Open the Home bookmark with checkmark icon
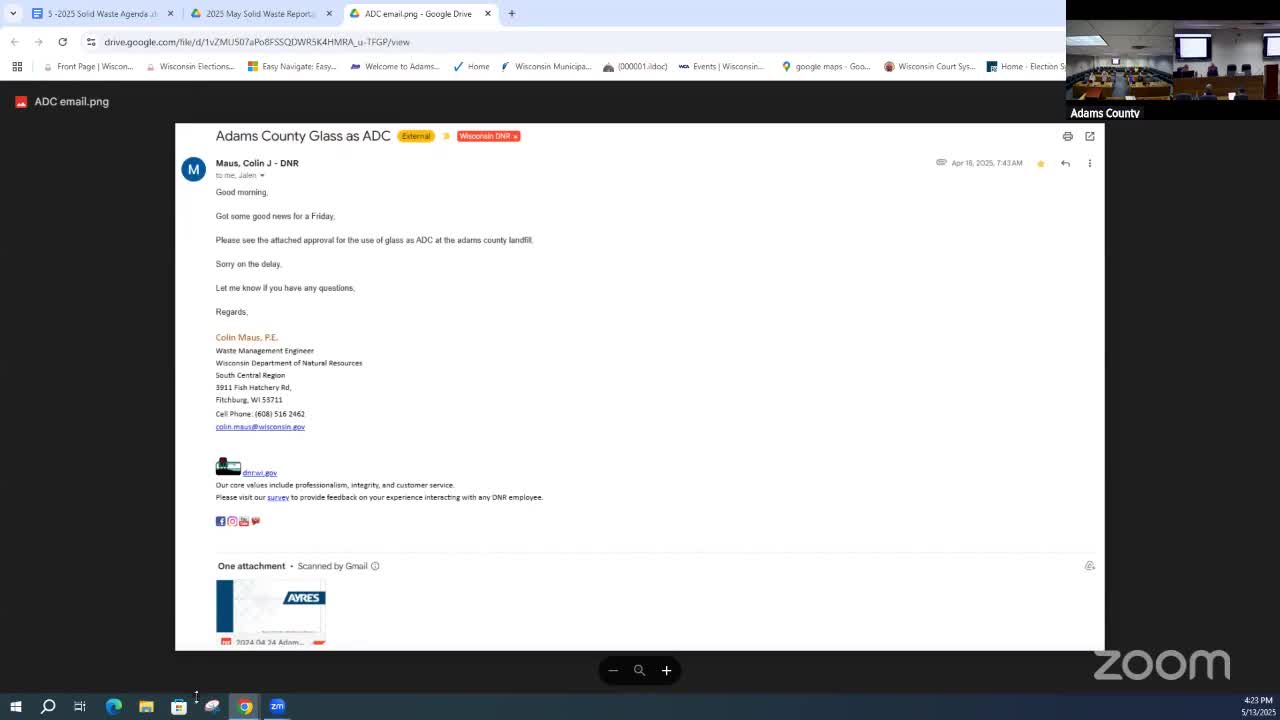The width and height of the screenshot is (1280, 720). coord(471,67)
